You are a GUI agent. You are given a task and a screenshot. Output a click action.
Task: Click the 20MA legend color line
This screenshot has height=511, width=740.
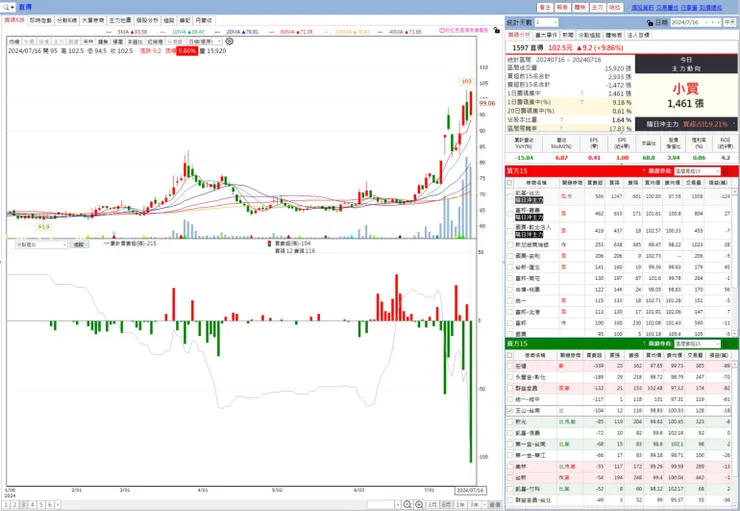[218, 32]
